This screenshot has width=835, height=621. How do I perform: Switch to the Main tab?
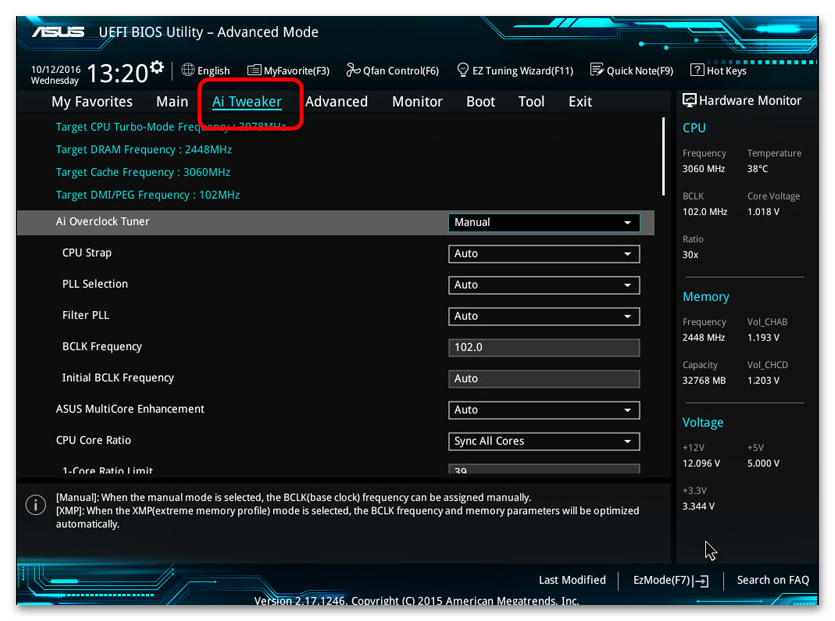(172, 102)
